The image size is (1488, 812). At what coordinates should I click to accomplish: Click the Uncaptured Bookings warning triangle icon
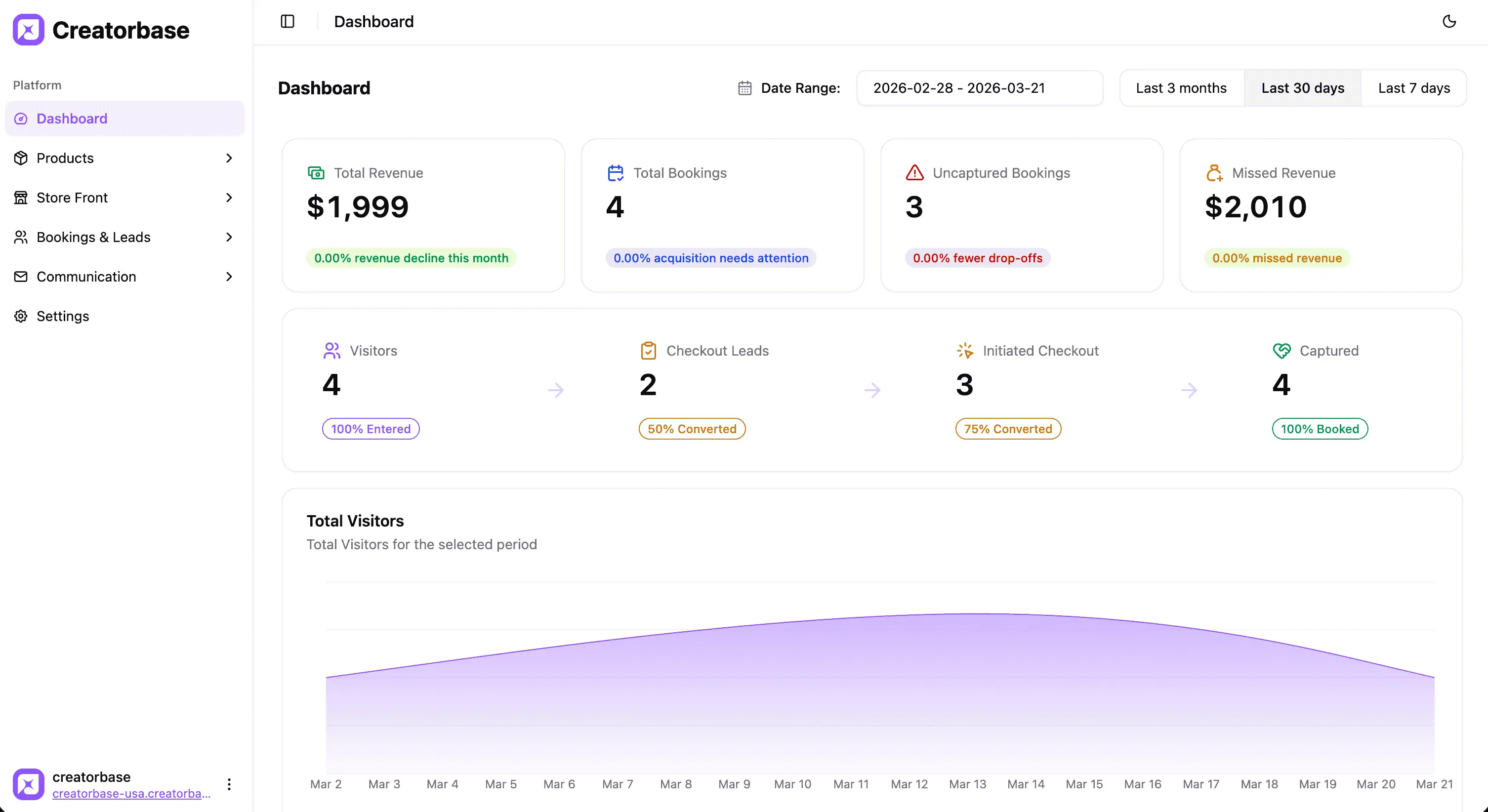[915, 173]
